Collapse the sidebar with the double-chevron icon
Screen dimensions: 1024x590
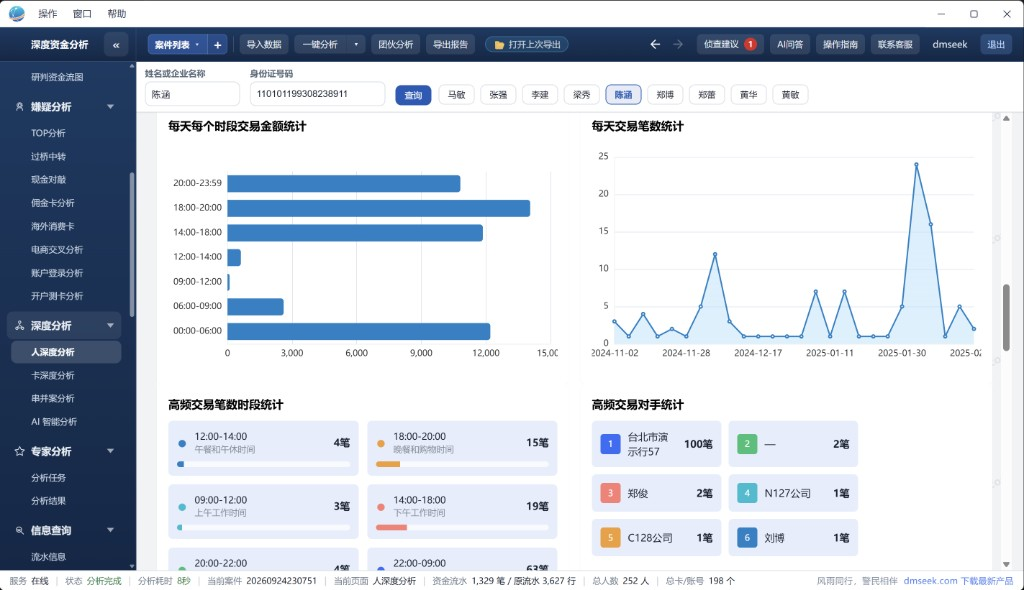pos(116,44)
